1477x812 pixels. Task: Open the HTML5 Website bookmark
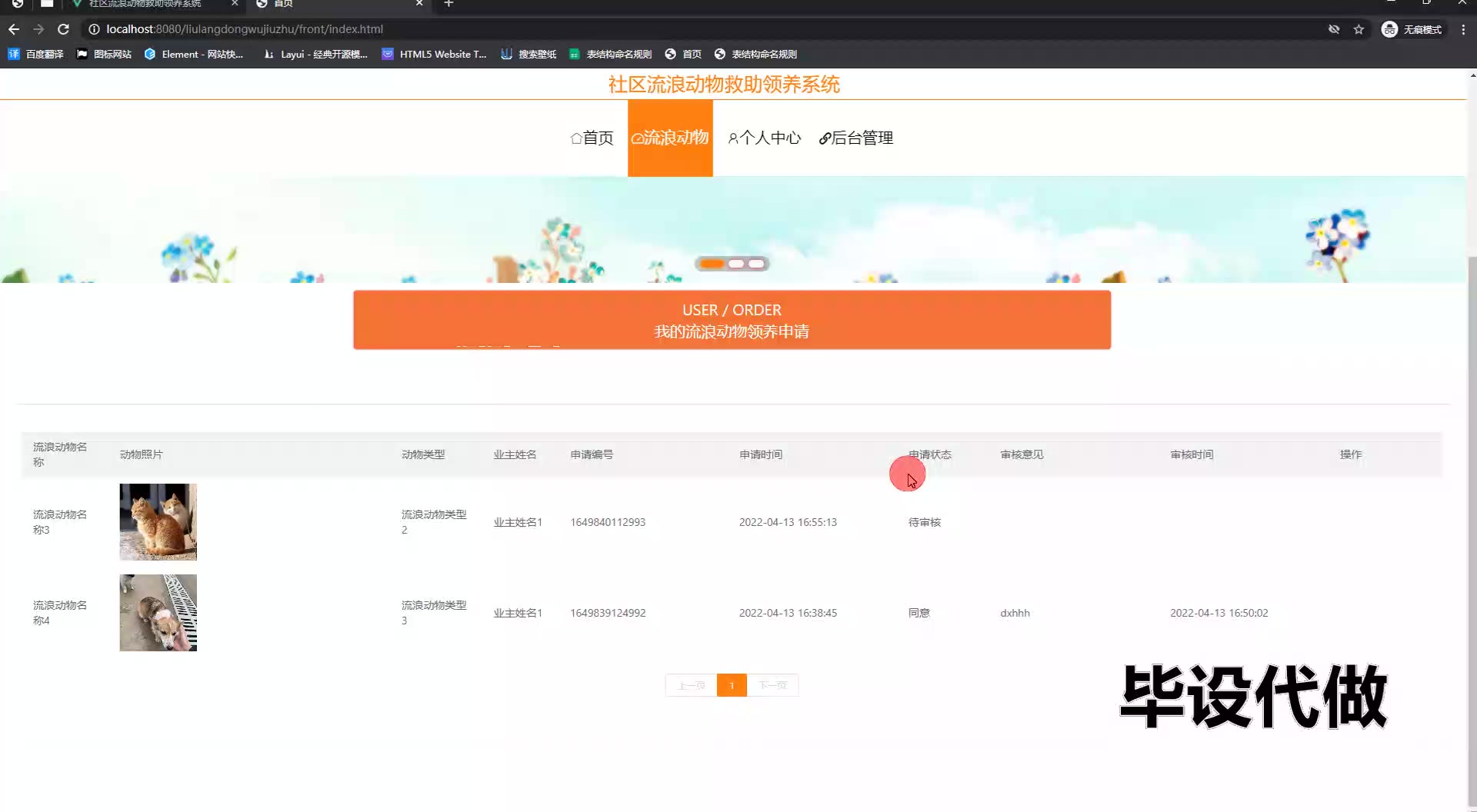[434, 54]
